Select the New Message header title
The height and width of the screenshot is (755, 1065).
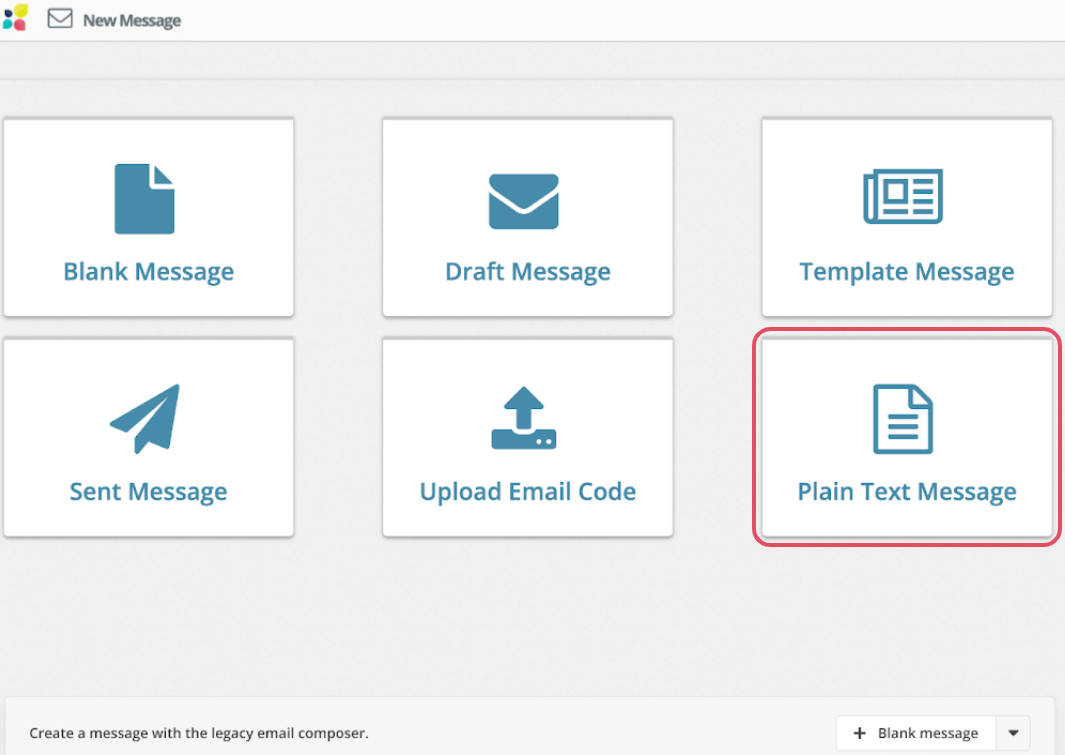(x=132, y=20)
